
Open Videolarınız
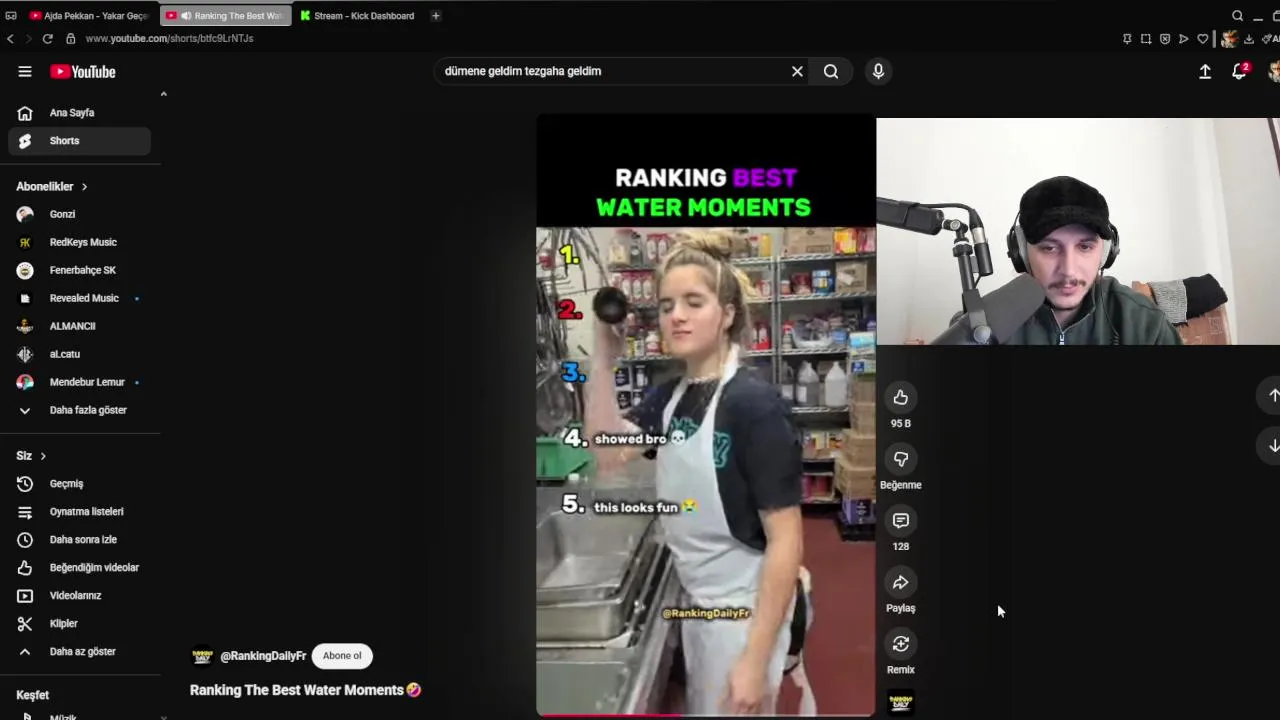pyautogui.click(x=80, y=596)
